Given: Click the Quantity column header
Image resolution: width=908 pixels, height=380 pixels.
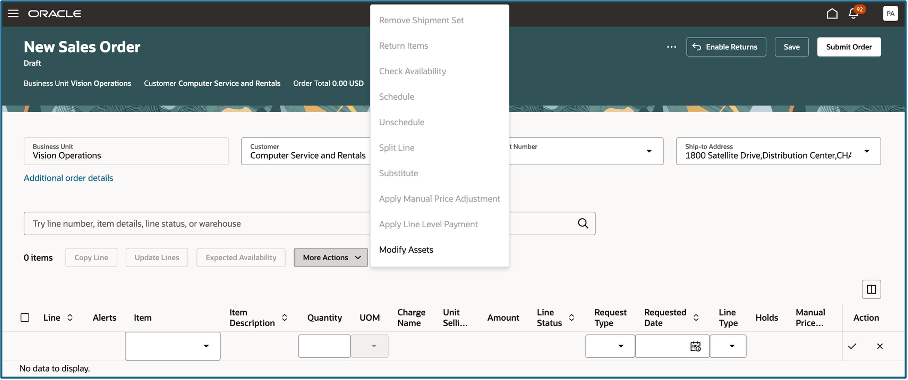Looking at the screenshot, I should point(324,317).
